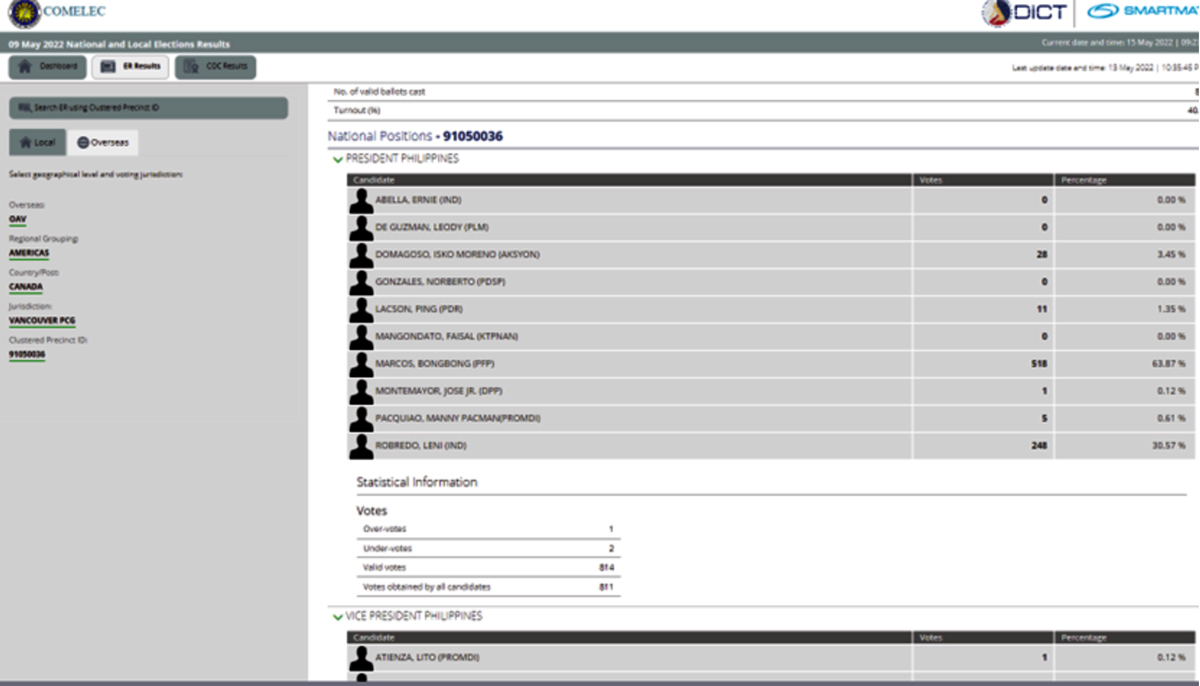This screenshot has width=1200, height=686.
Task: Collapse the PRESIDENT PHILIPPINES section
Action: [338, 159]
